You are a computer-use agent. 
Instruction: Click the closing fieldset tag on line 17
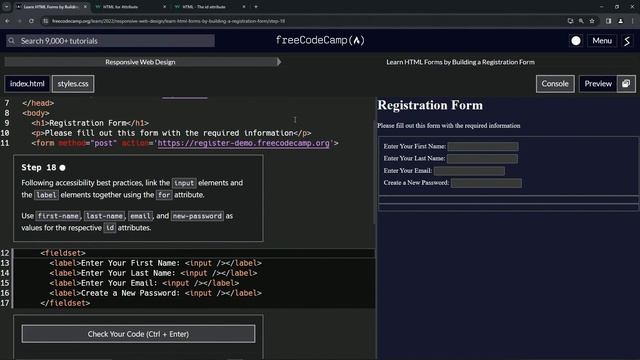tap(65, 303)
